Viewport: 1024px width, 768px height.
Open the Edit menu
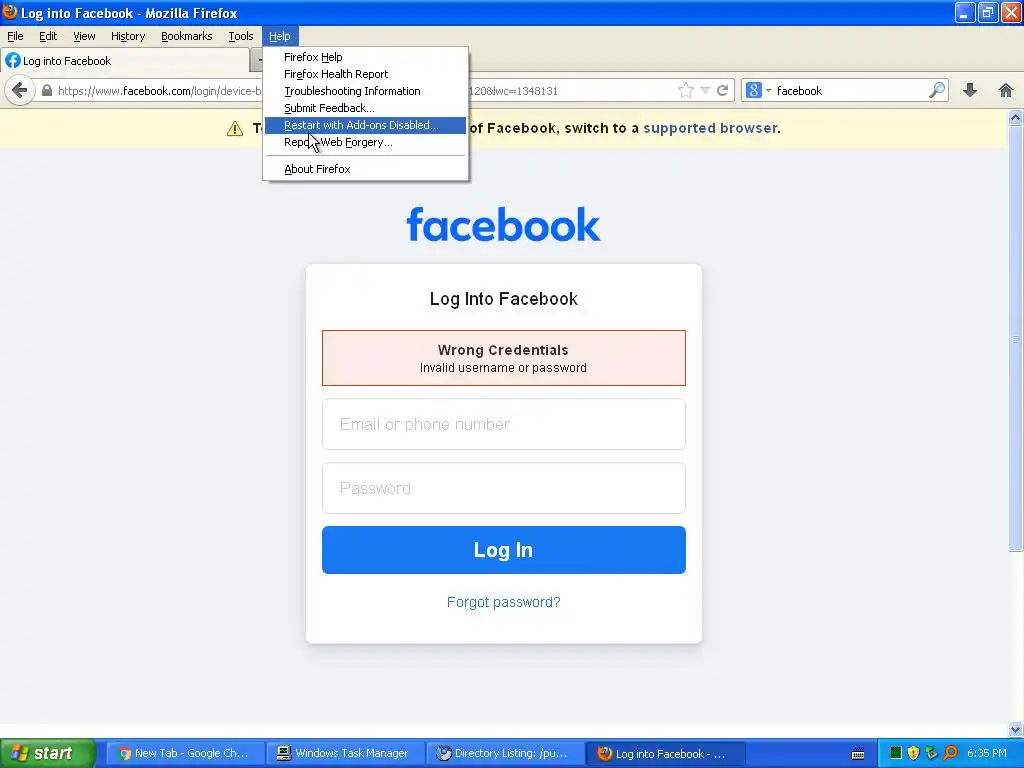pos(48,36)
